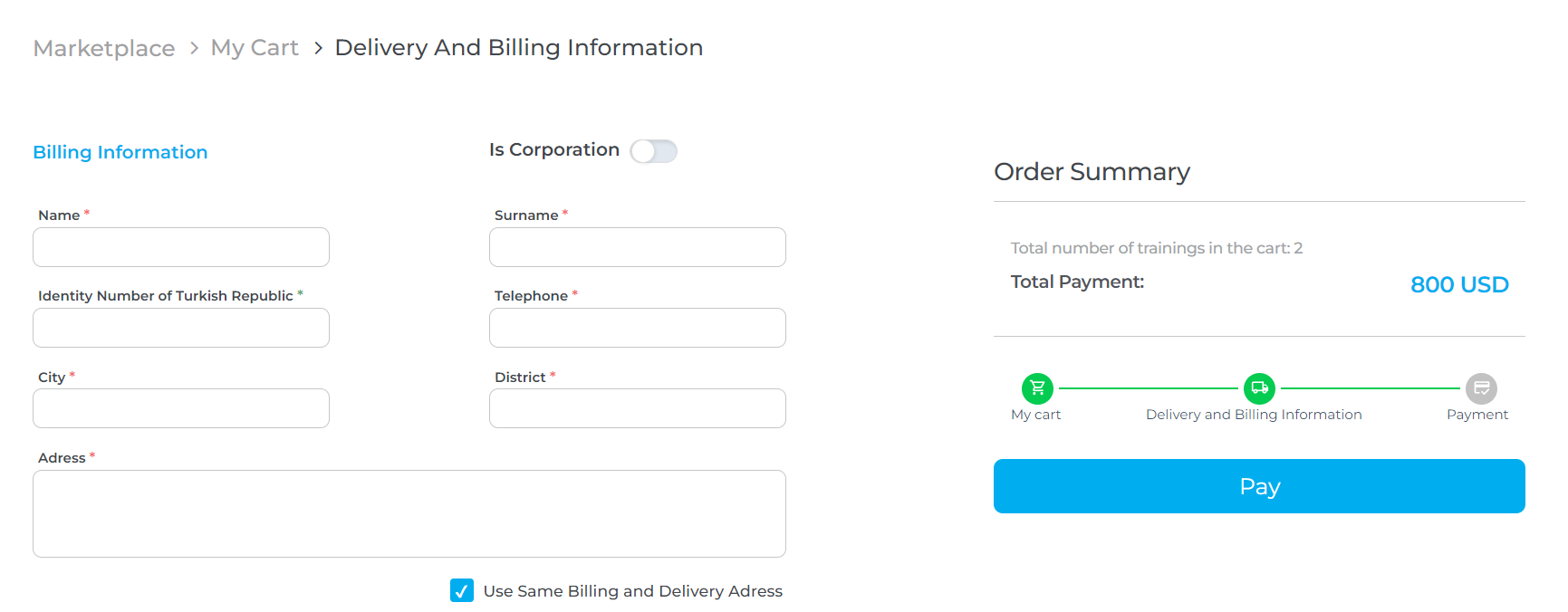Screen dimensions: 1568x612
Task: Click the District input box
Action: click(638, 408)
